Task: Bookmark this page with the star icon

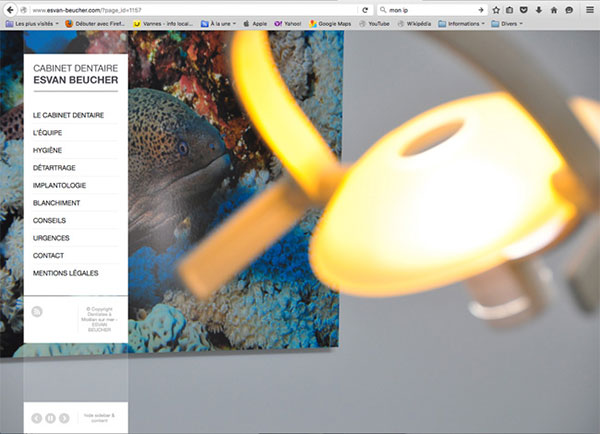Action: tap(496, 10)
